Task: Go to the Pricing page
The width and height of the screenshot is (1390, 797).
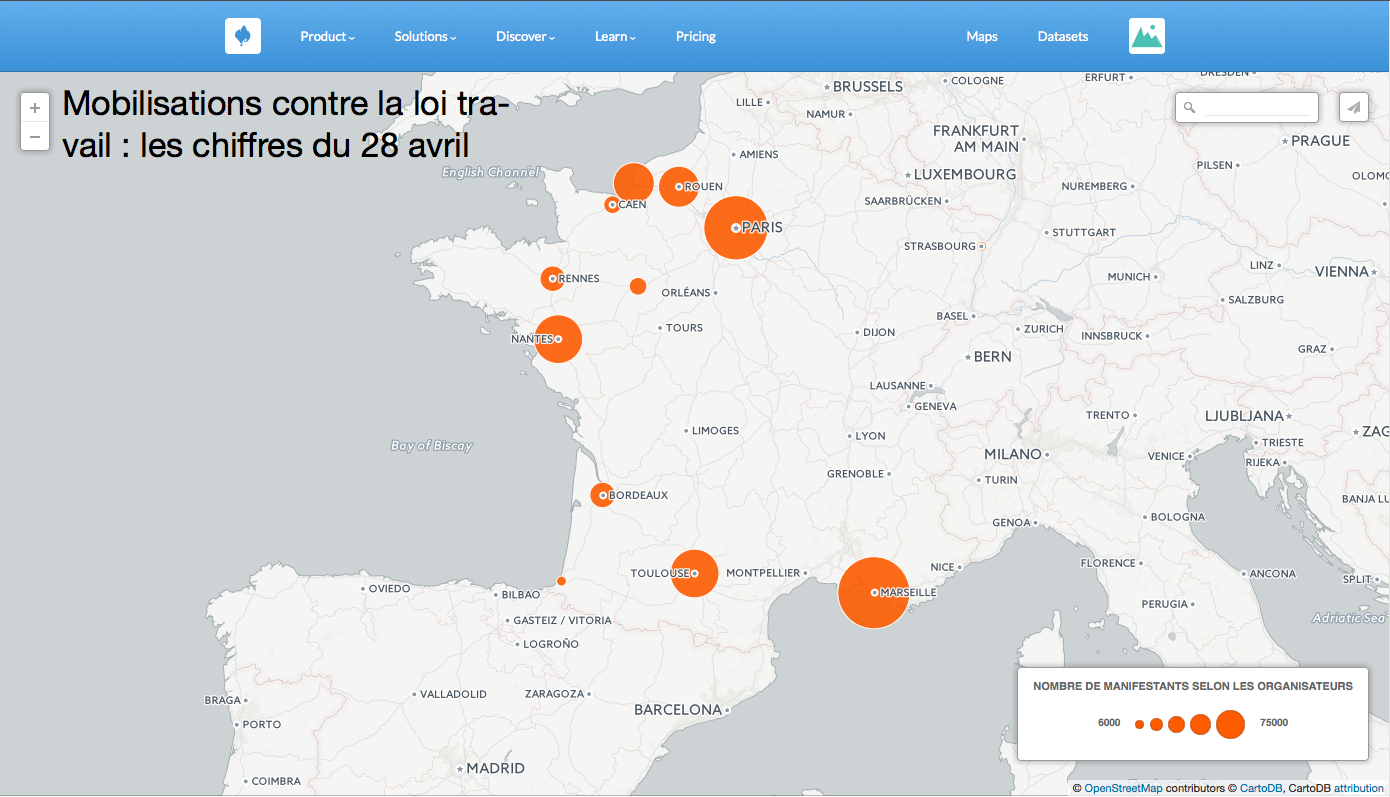Action: [x=696, y=36]
